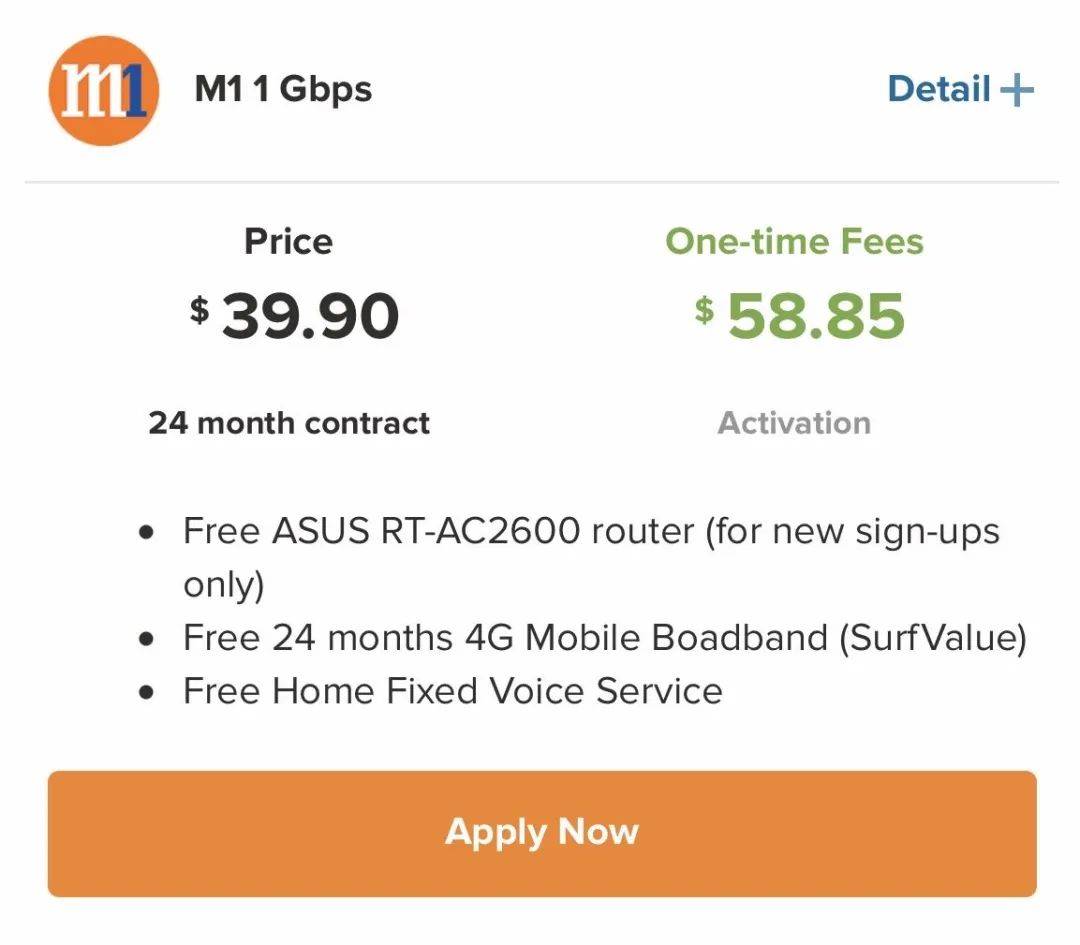Open the Detail link
The height and width of the screenshot is (945, 1080).
coord(938,90)
